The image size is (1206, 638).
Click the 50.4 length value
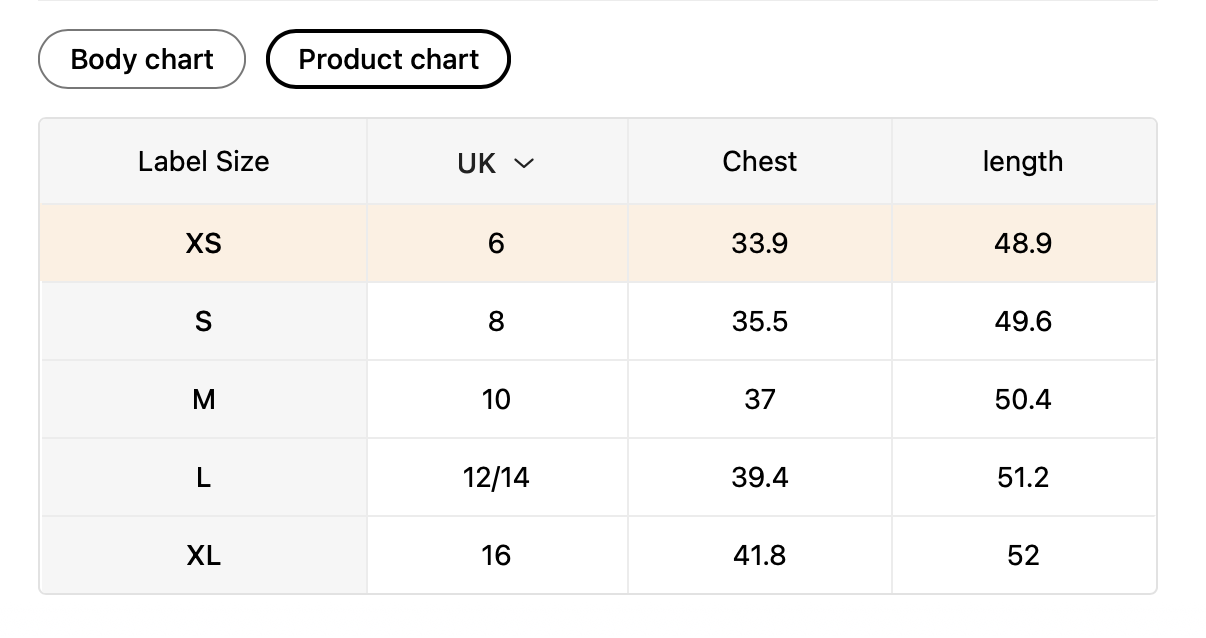pyautogui.click(x=1022, y=400)
